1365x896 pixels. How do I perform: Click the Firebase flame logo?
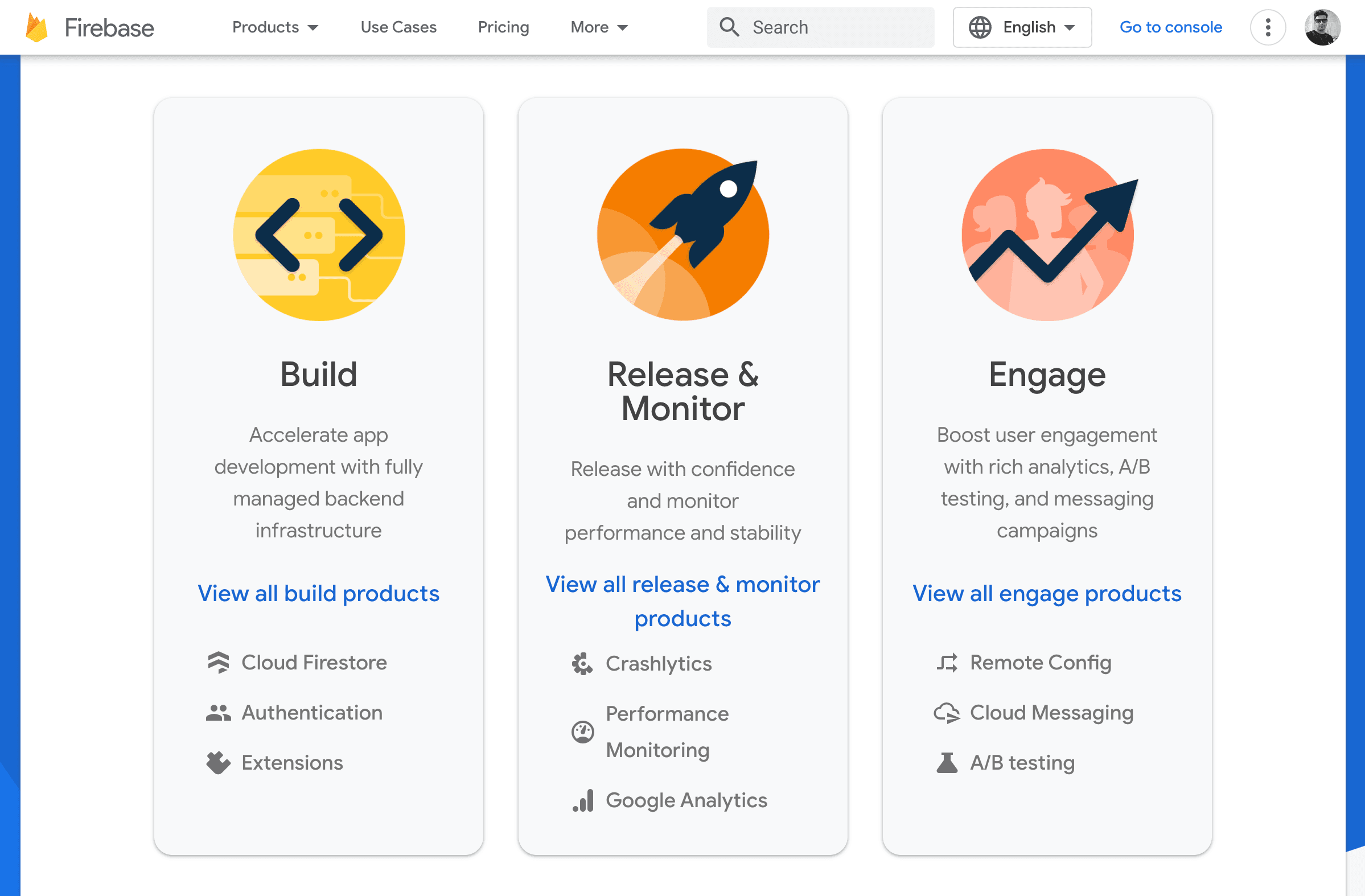pos(35,27)
